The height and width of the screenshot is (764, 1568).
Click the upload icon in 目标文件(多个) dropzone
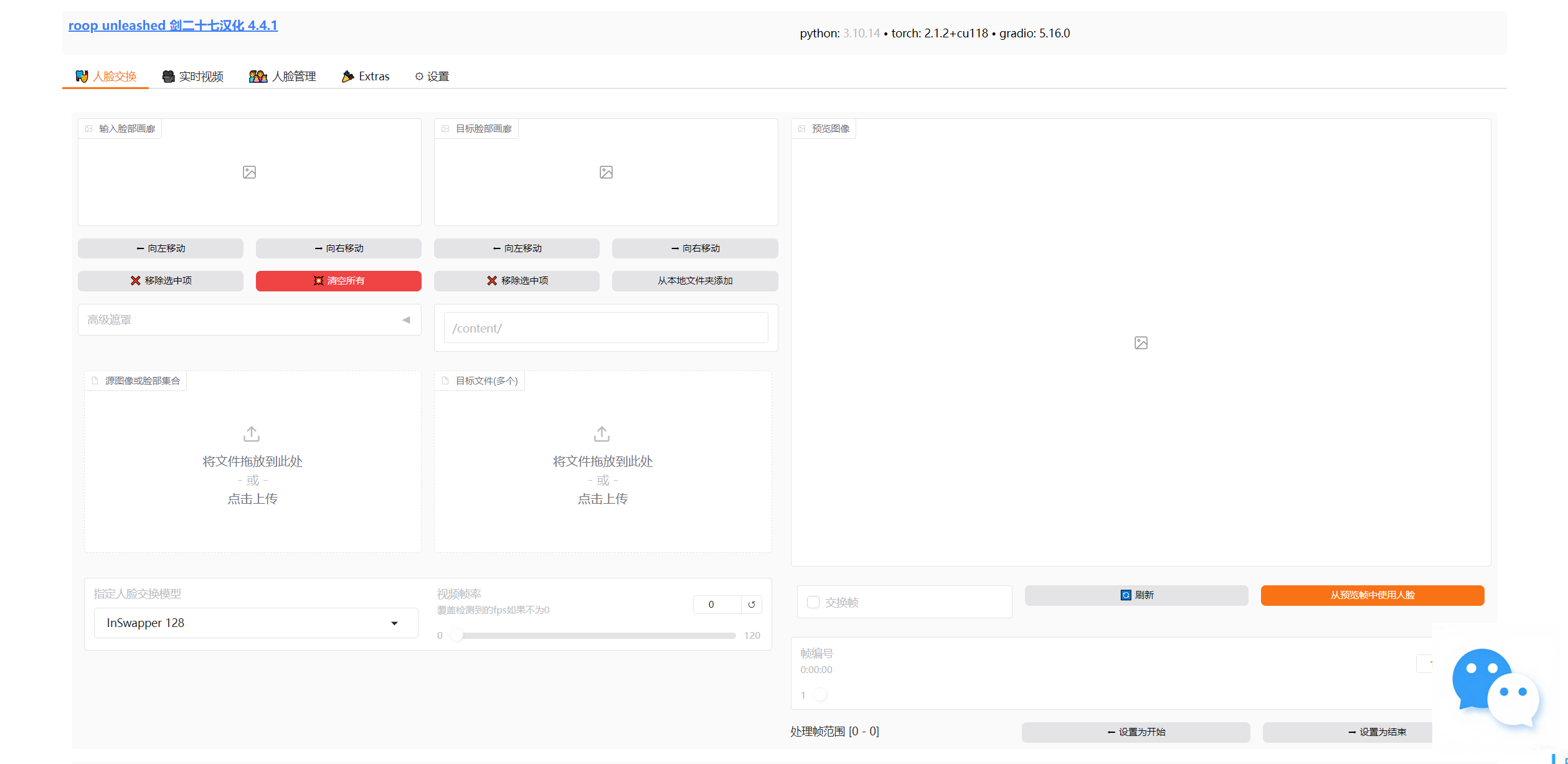coord(601,434)
